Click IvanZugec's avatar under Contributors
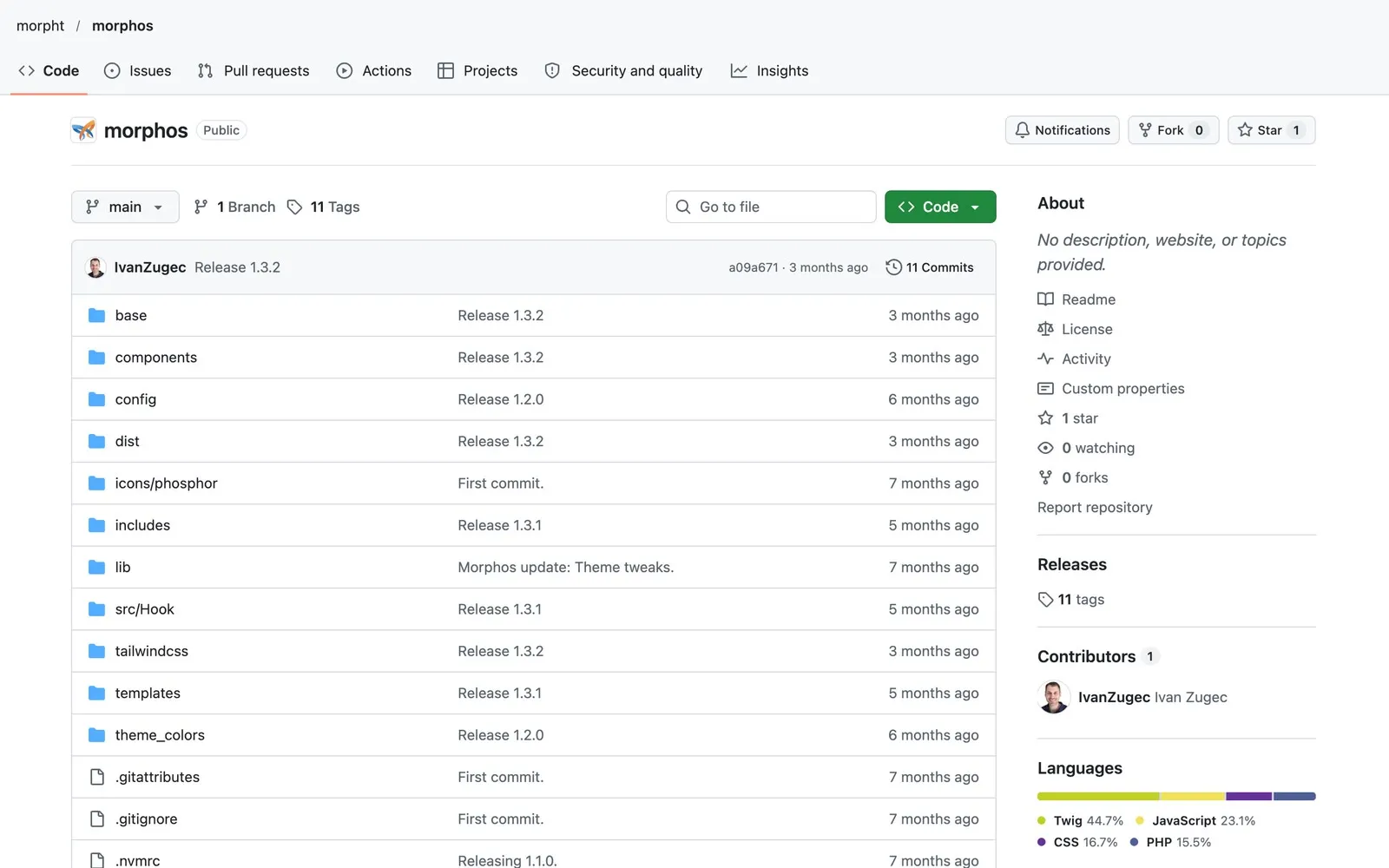The height and width of the screenshot is (868, 1389). (1054, 697)
